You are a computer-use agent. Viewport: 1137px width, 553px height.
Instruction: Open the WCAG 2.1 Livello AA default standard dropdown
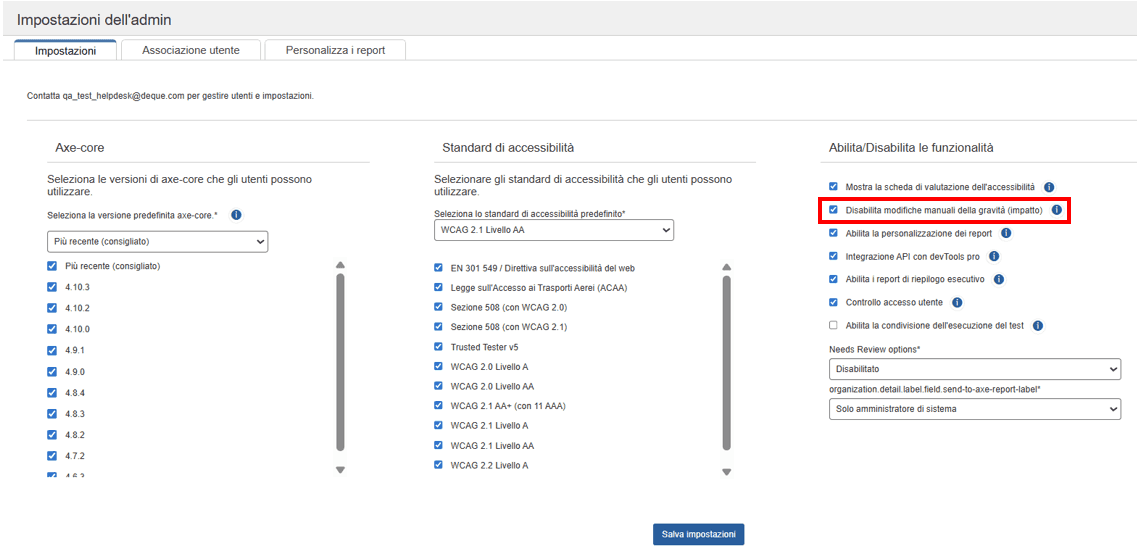(x=553, y=230)
